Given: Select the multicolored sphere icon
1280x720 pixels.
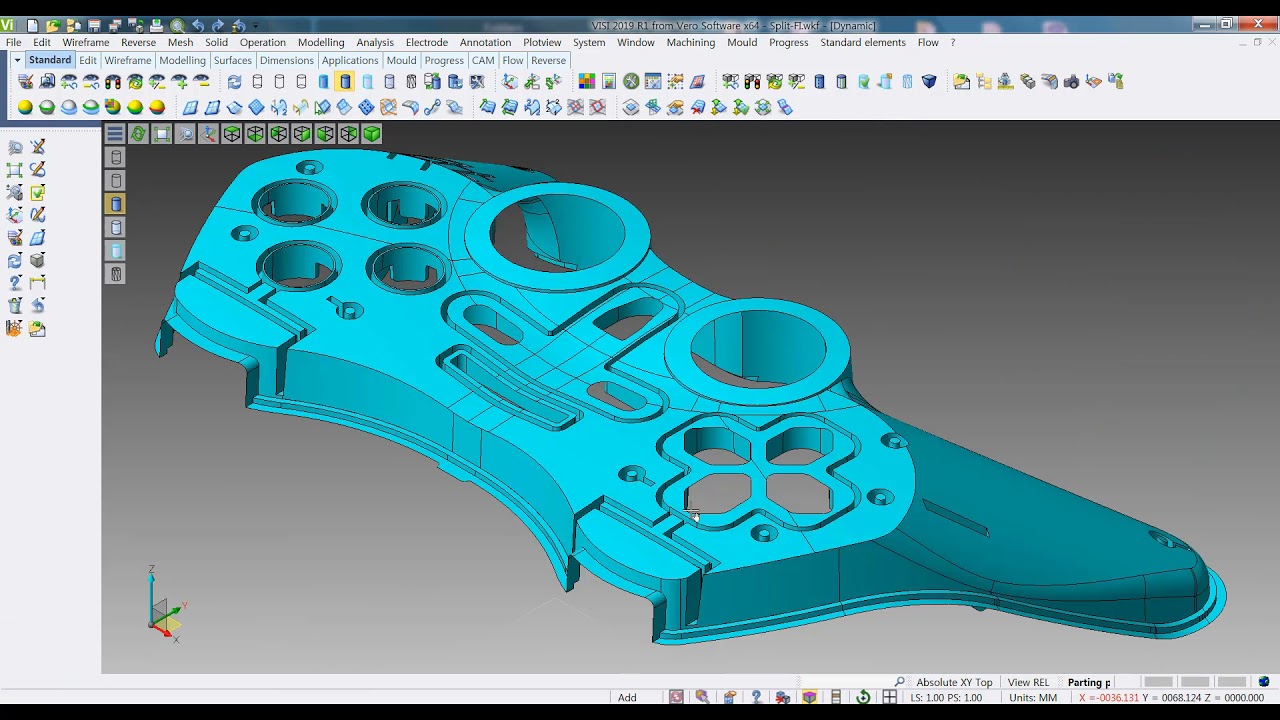Looking at the screenshot, I should point(113,107).
